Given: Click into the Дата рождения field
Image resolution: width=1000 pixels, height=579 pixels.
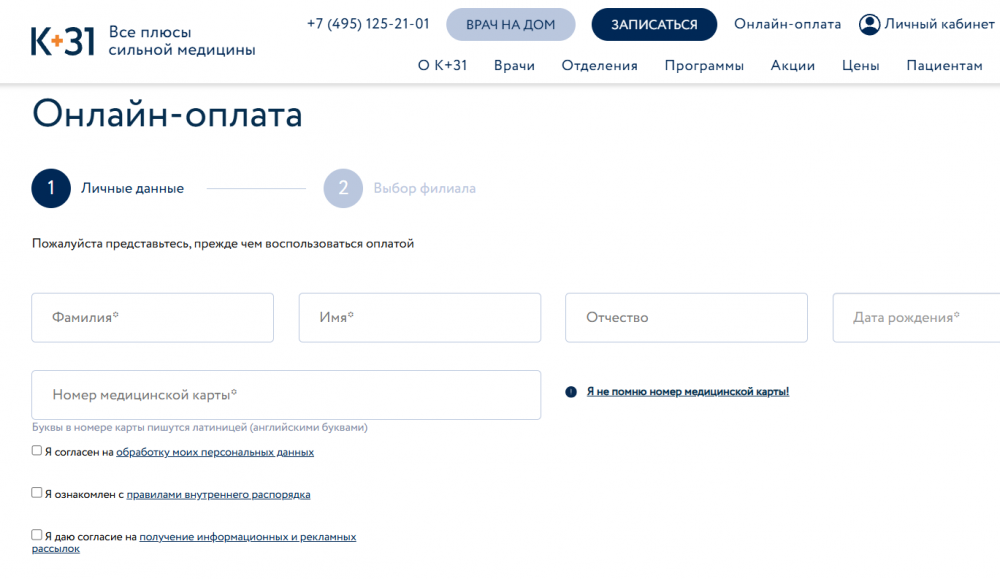Looking at the screenshot, I should click(915, 318).
